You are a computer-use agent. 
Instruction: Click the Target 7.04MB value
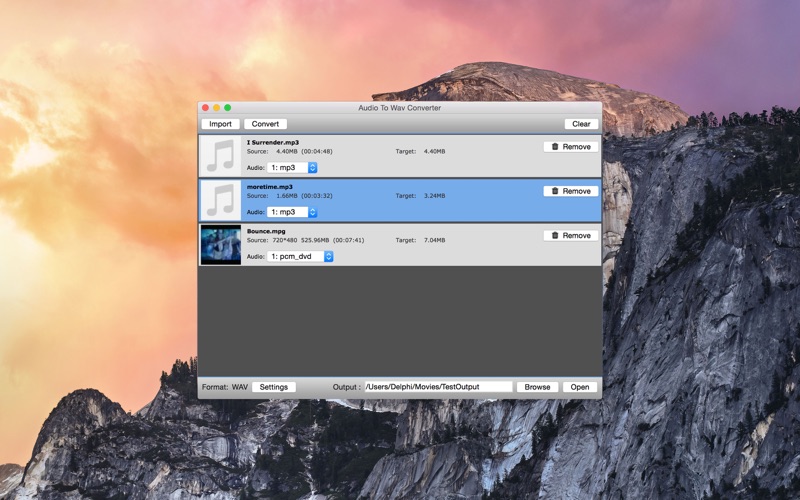[435, 240]
